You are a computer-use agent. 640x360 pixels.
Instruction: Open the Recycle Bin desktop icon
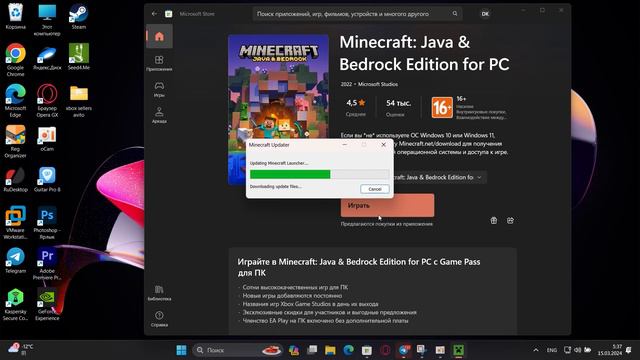click(16, 16)
